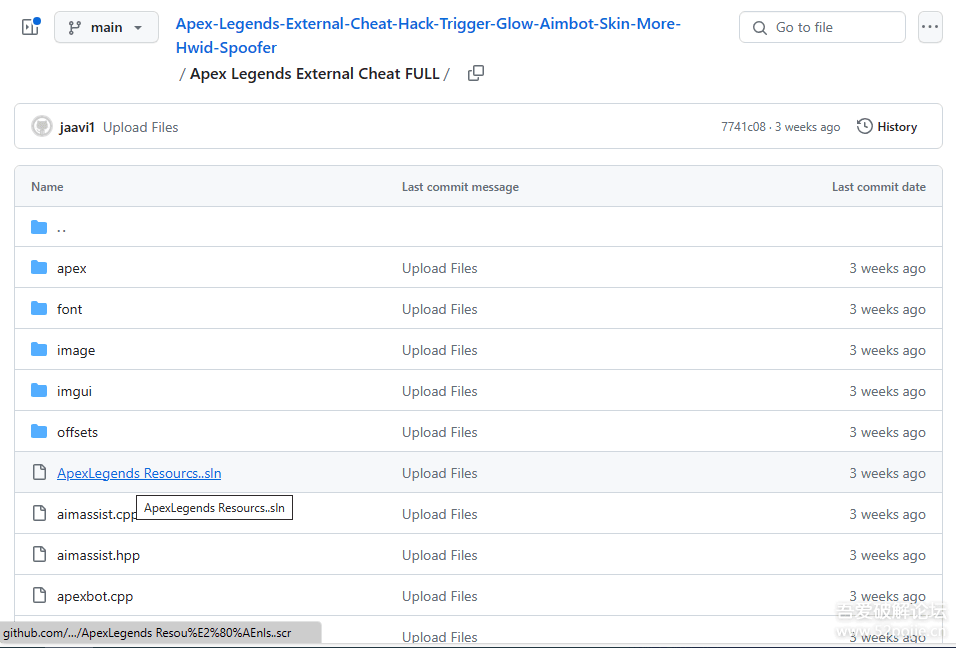The height and width of the screenshot is (648, 956).
Task: Click file icon of apexbot.cpp
Action: pos(39,595)
